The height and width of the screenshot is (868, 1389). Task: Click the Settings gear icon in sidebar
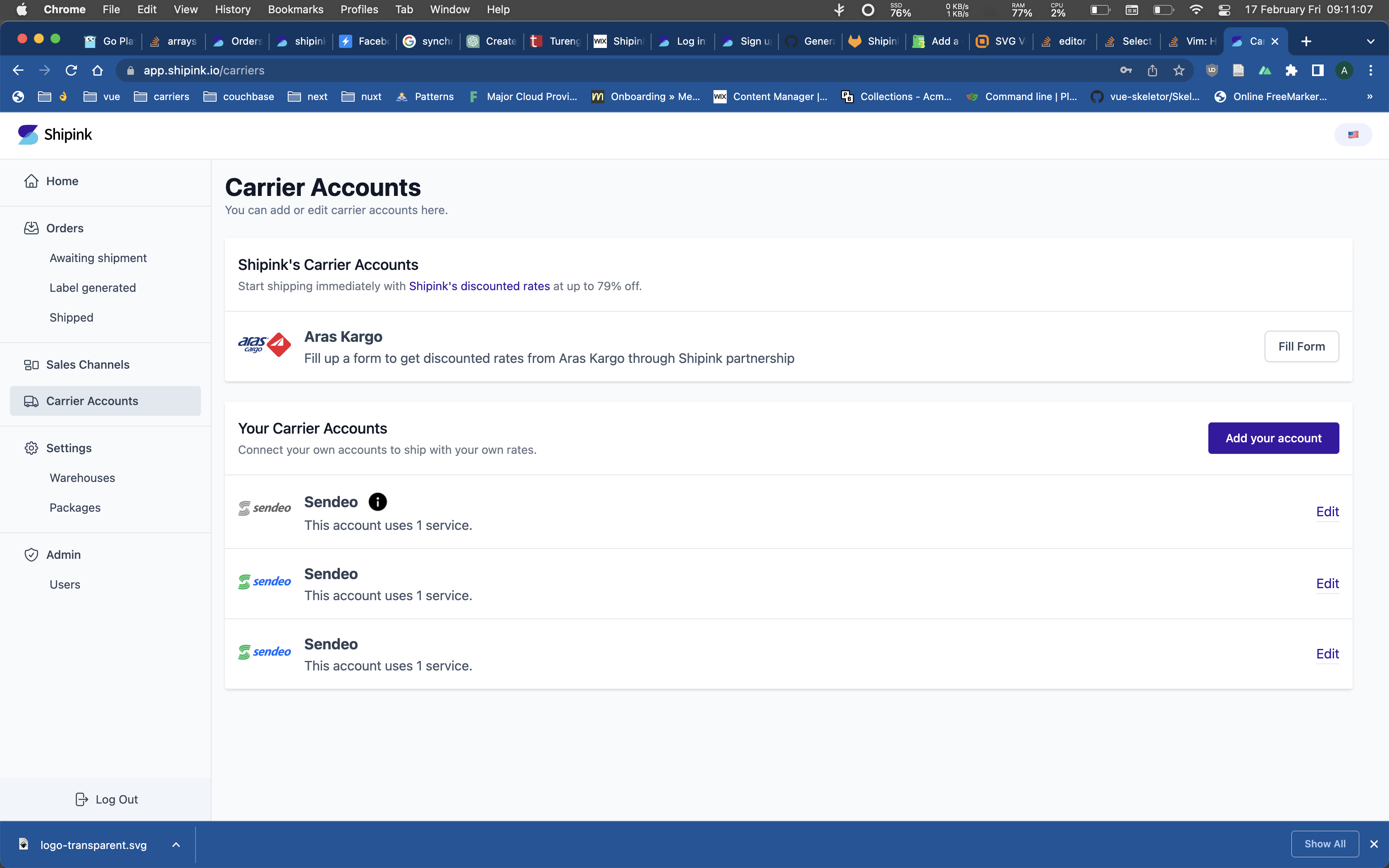click(31, 448)
